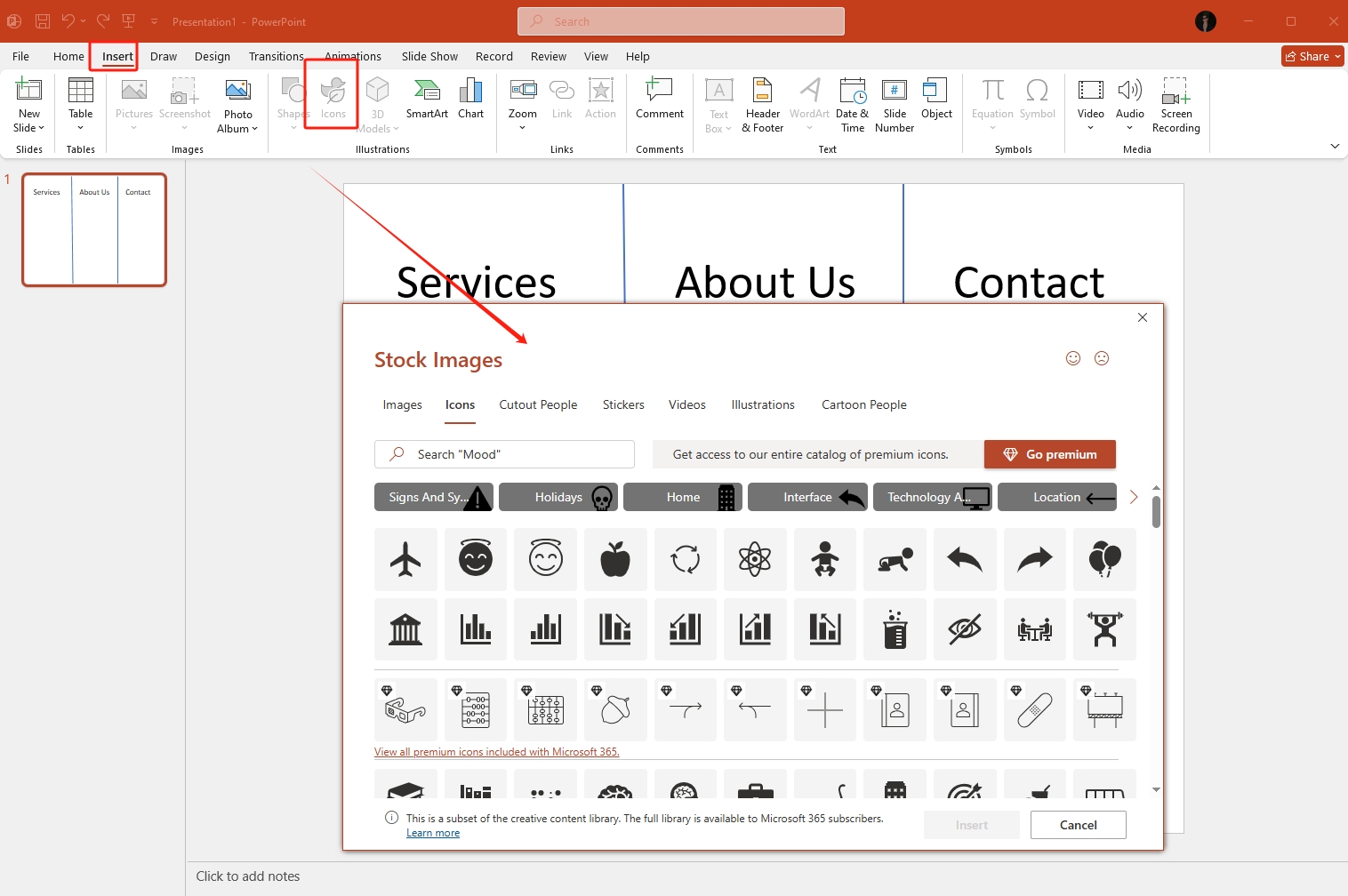Image resolution: width=1348 pixels, height=896 pixels.
Task: Open the Stickers tab
Action: (x=623, y=404)
